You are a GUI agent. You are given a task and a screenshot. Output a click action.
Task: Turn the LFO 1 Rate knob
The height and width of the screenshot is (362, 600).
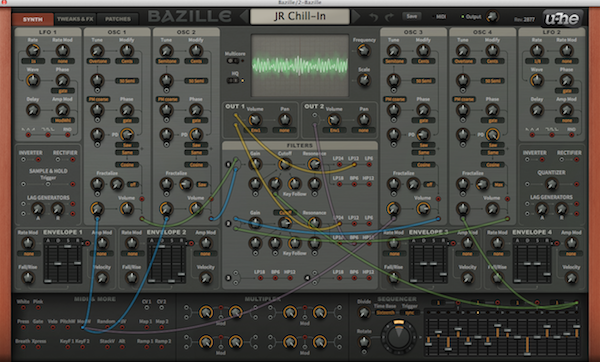point(33,51)
